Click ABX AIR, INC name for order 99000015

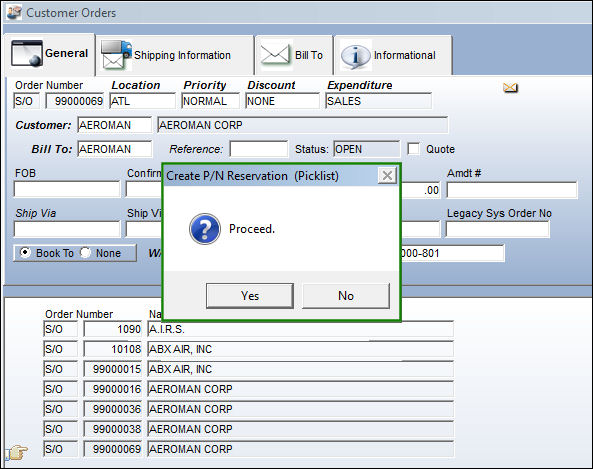[x=300, y=369]
